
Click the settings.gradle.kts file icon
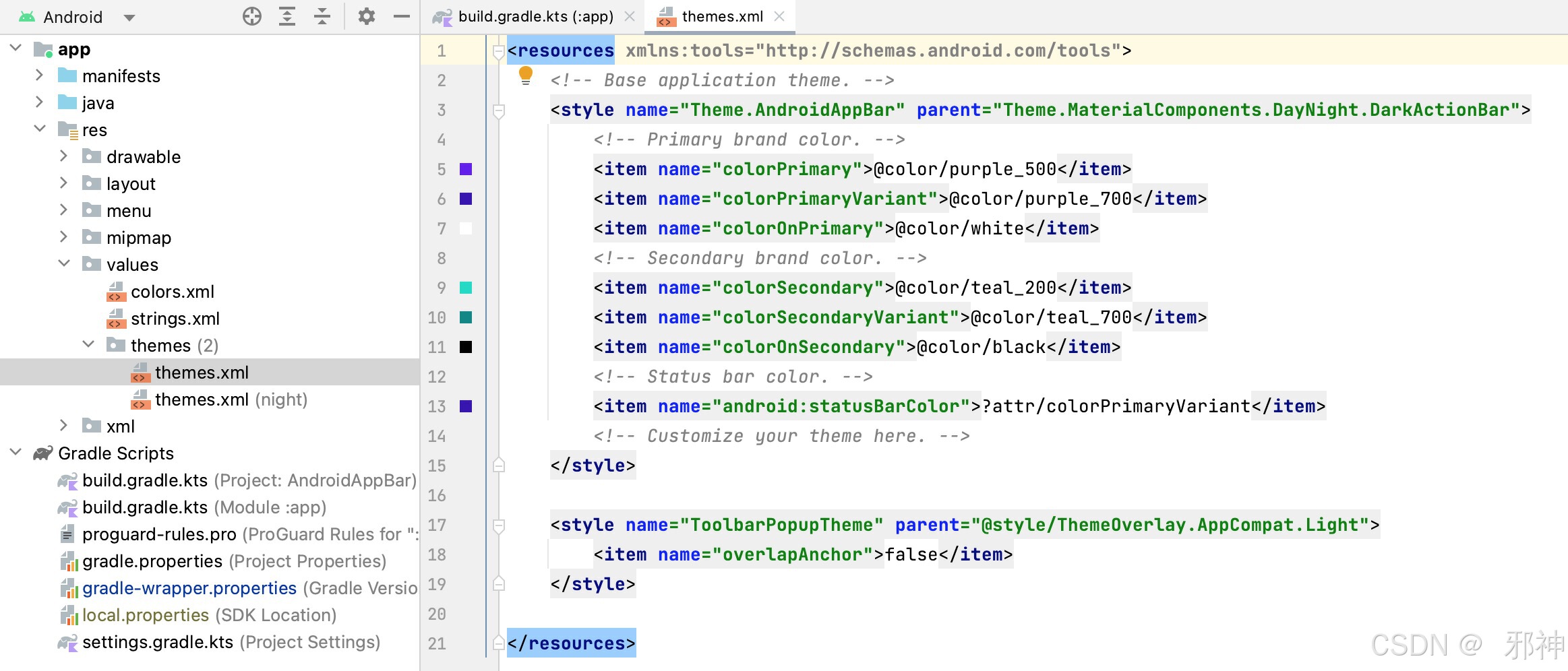(67, 642)
